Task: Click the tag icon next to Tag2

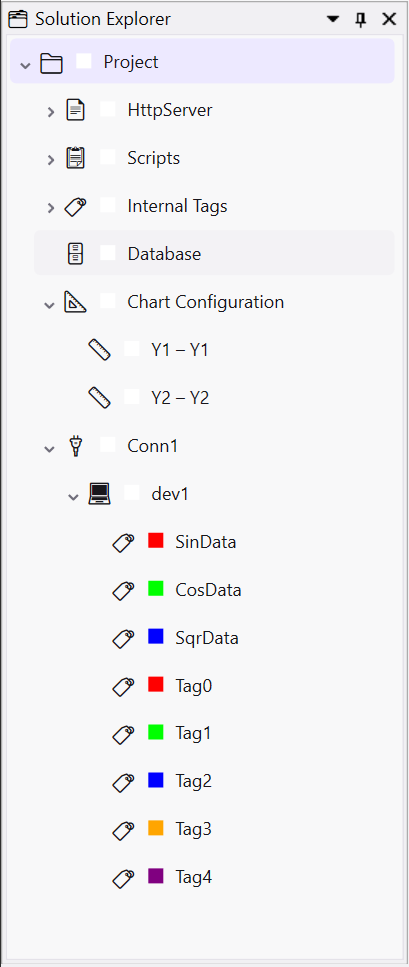Action: 123,783
